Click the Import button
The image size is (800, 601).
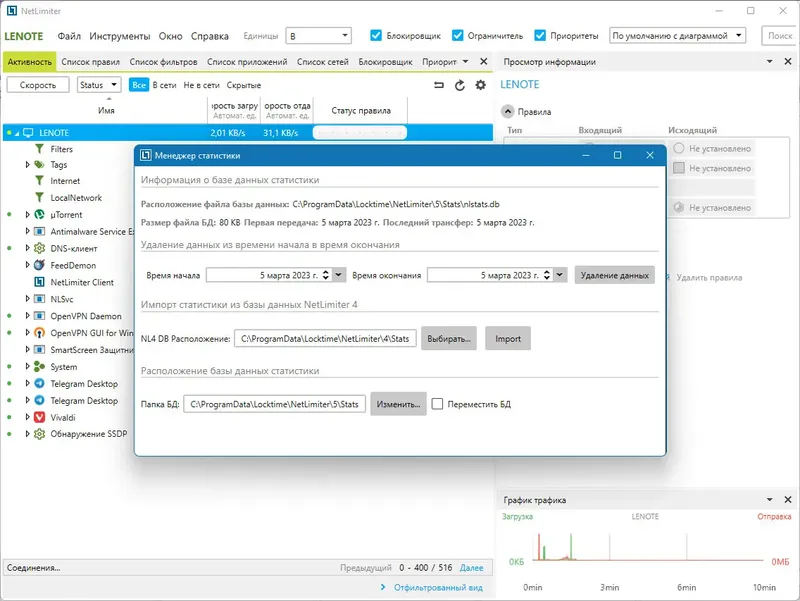(508, 338)
